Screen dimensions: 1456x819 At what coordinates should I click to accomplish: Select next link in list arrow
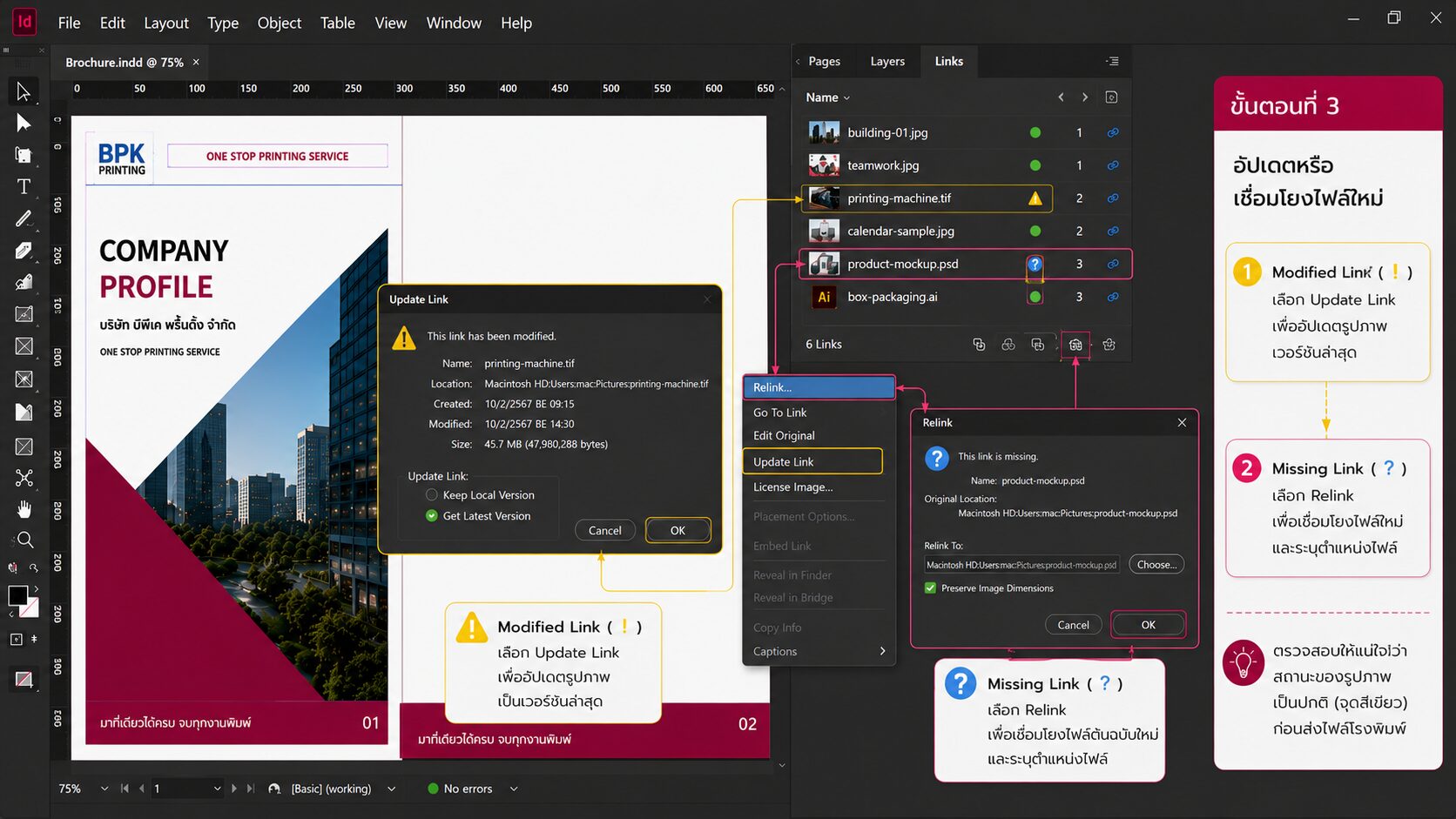click(1085, 97)
